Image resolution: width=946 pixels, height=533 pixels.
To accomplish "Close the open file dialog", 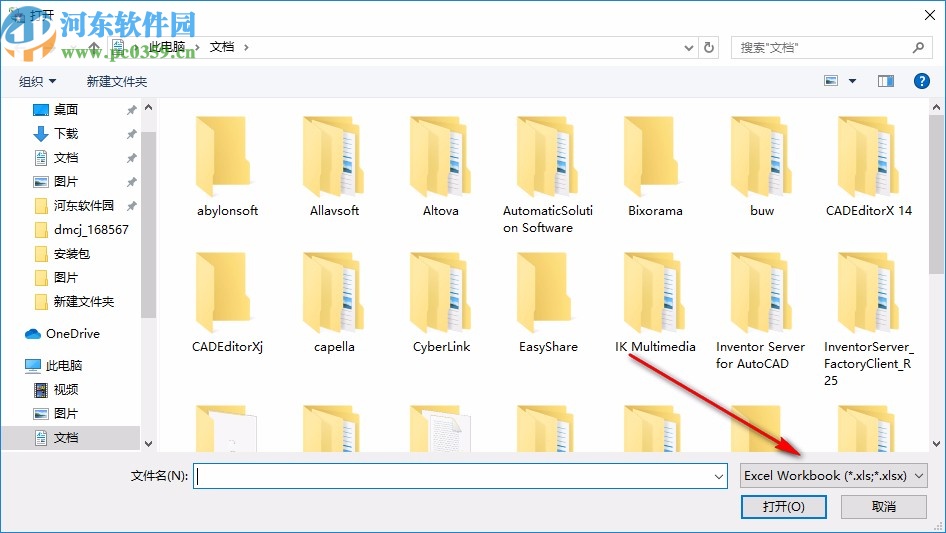I will click(930, 14).
